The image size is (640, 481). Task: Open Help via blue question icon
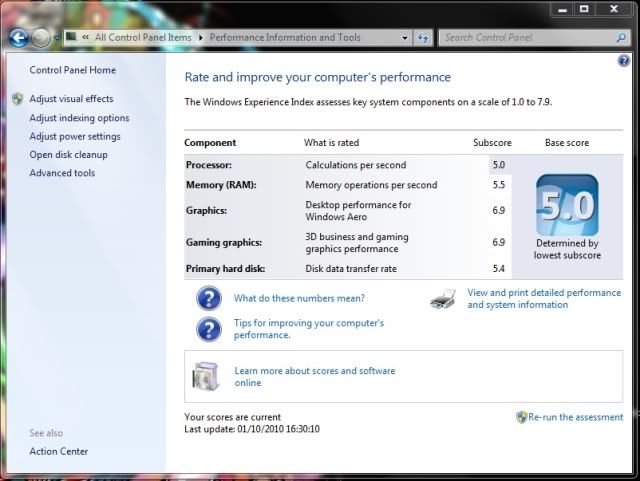click(x=624, y=61)
